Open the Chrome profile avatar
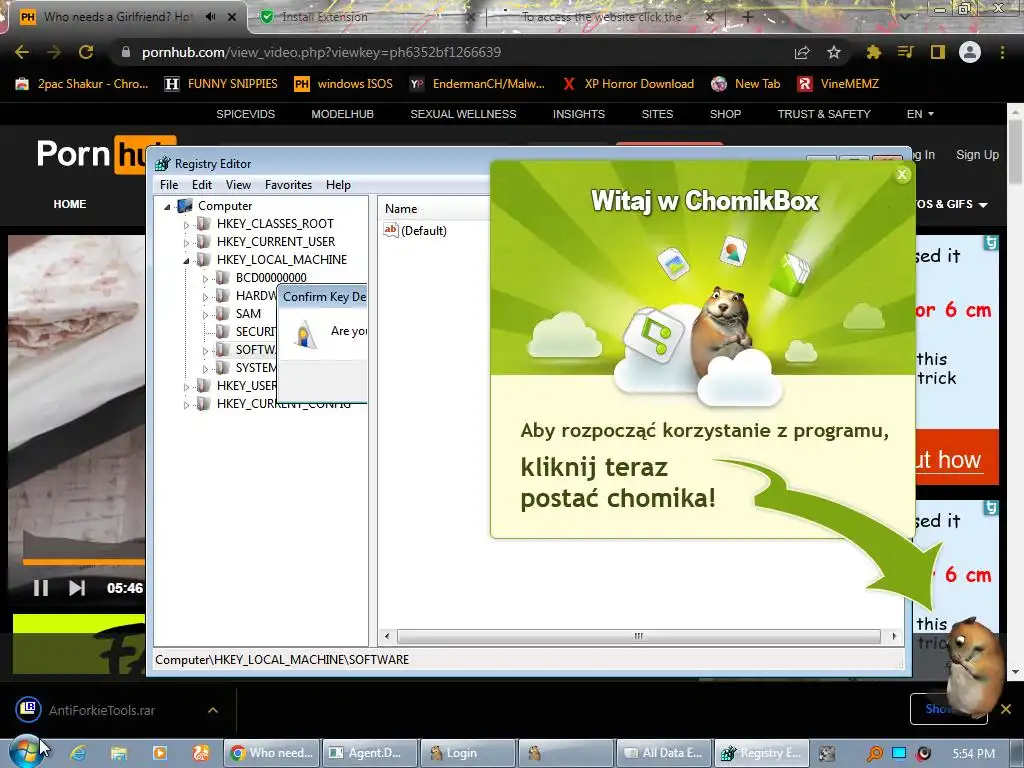 970,52
